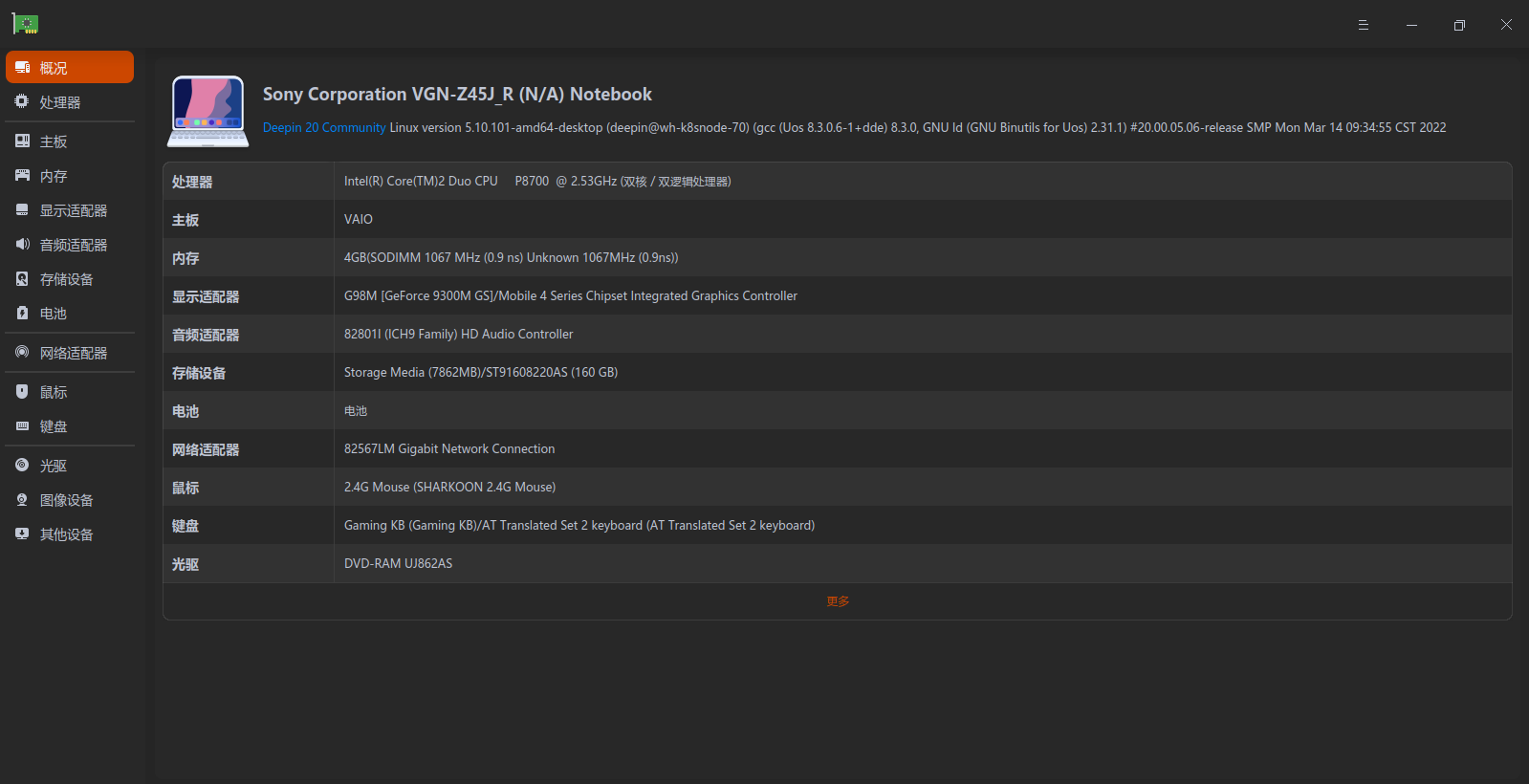The image size is (1529, 784).
Task: Open the 图像设备 (image devices) section
Action: (66, 500)
